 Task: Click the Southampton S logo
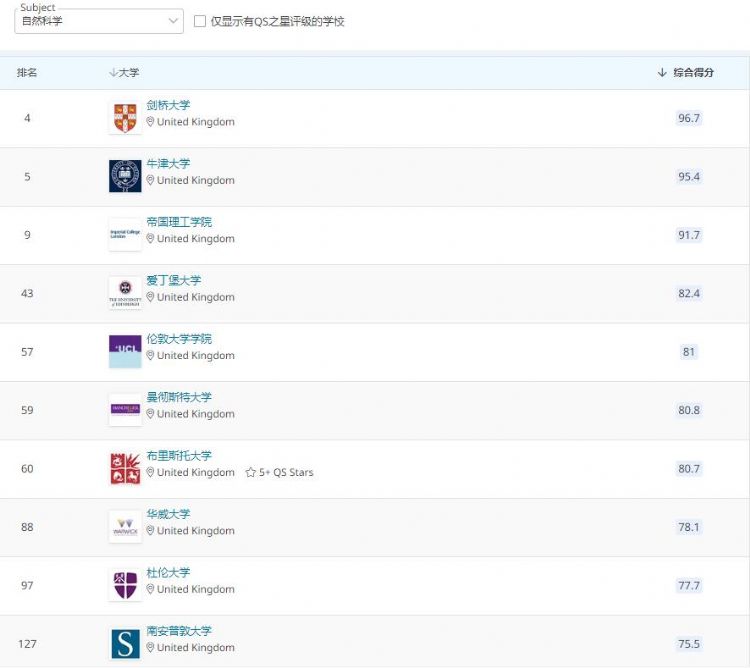click(x=125, y=644)
